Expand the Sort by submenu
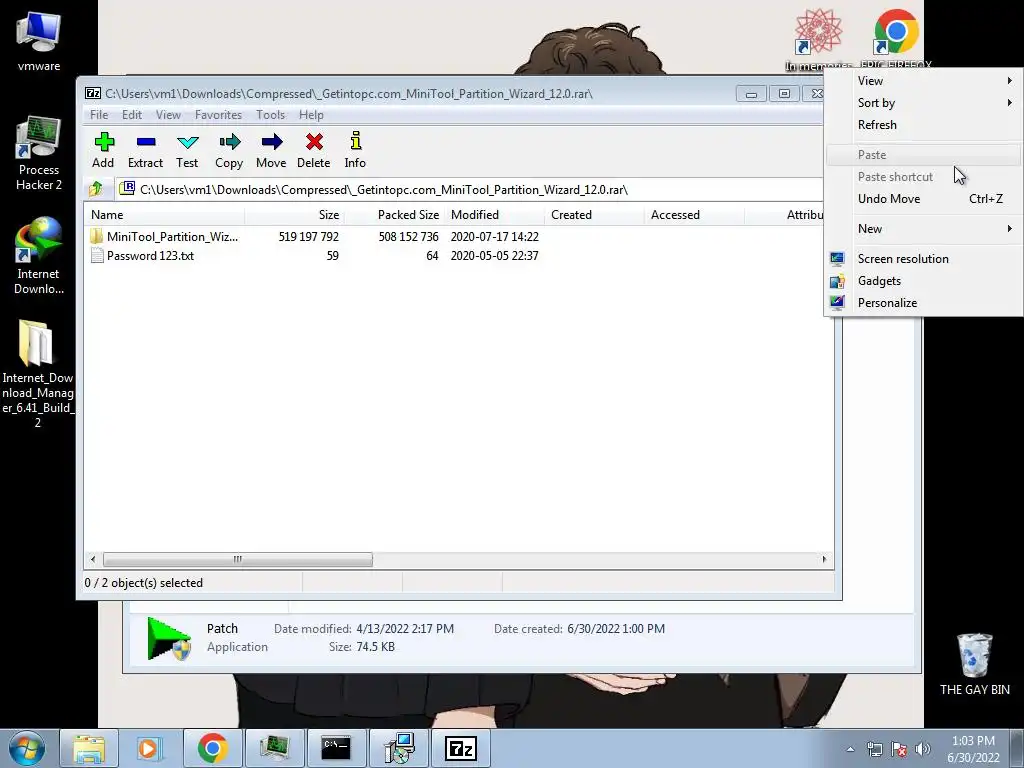Image resolution: width=1024 pixels, height=768 pixels. [923, 103]
